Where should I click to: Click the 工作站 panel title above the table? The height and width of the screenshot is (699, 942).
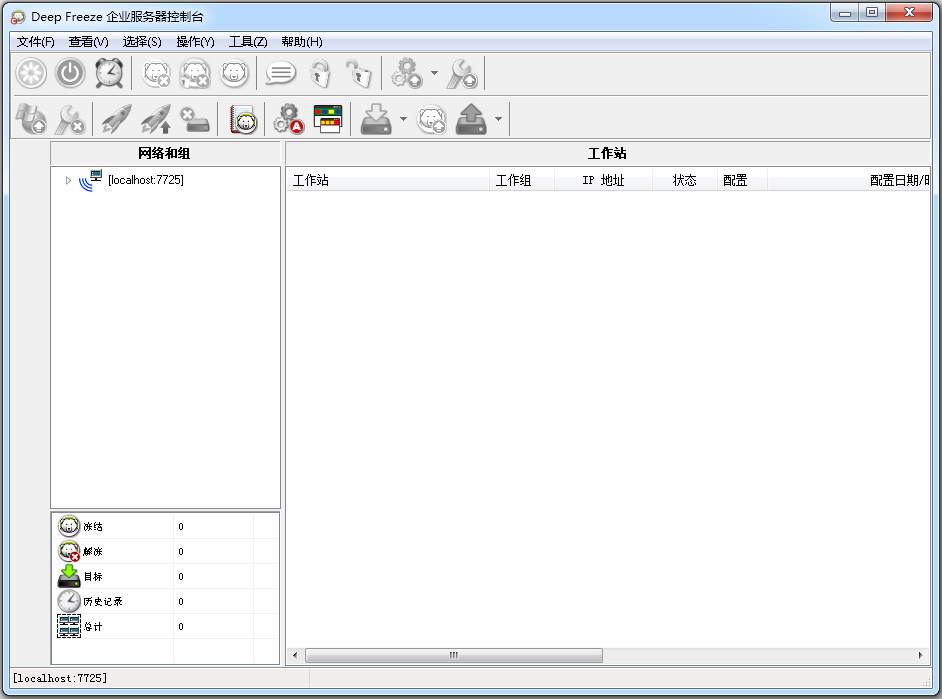pyautogui.click(x=607, y=153)
